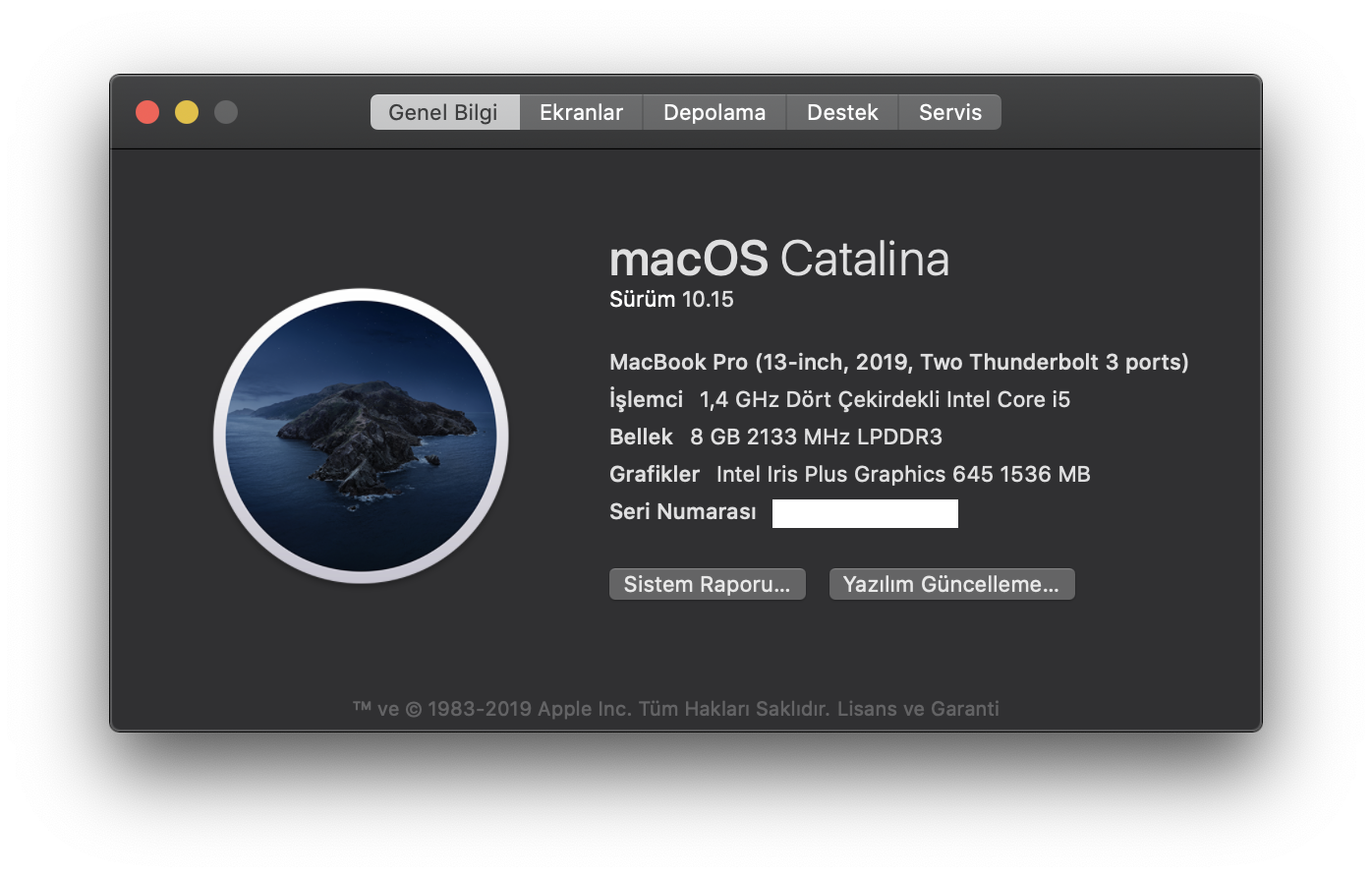Click the macOS Catalina island logo
This screenshot has width=1372, height=877.
[361, 436]
